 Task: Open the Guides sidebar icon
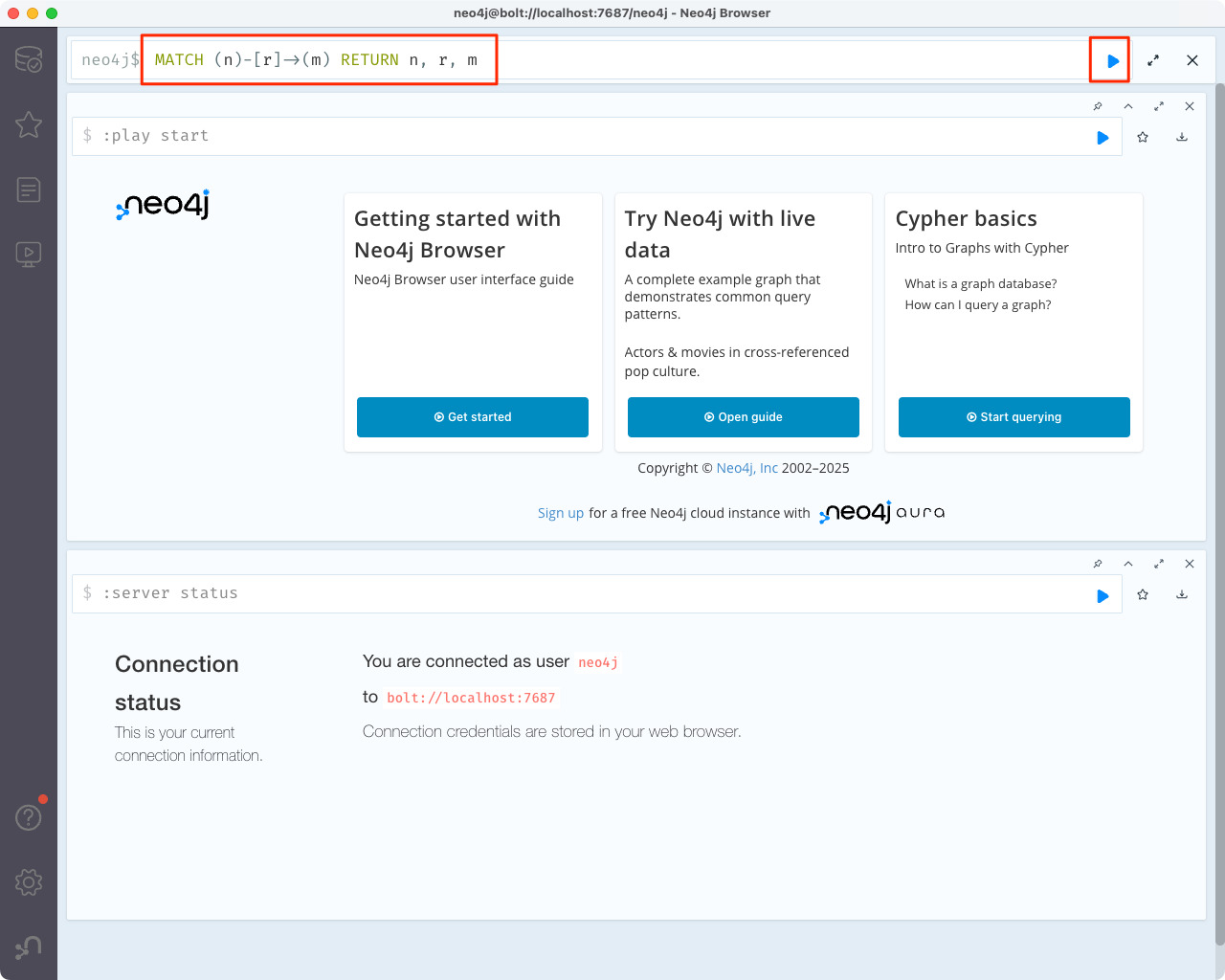point(29,255)
